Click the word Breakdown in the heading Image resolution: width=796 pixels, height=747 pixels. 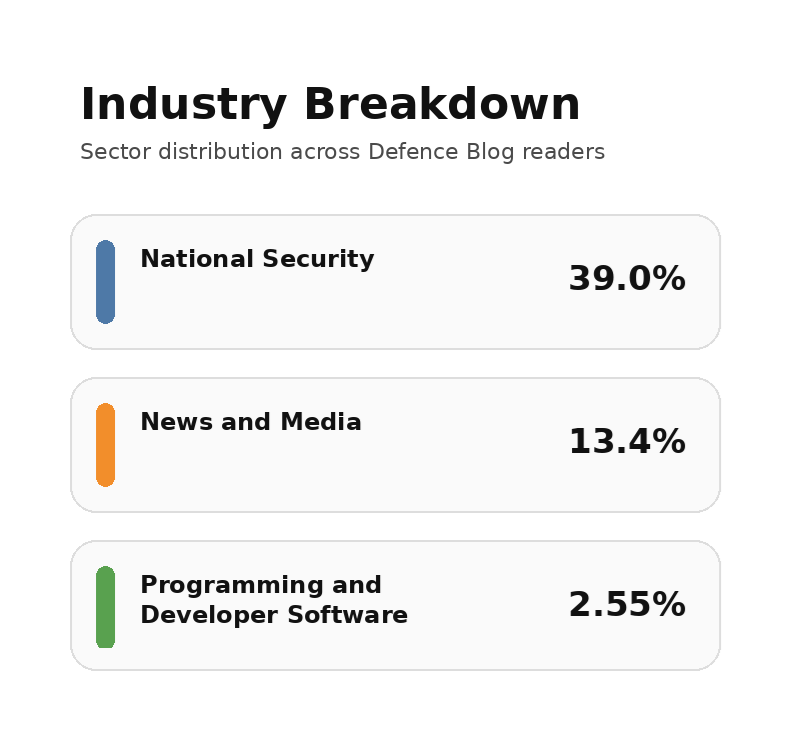pos(442,104)
